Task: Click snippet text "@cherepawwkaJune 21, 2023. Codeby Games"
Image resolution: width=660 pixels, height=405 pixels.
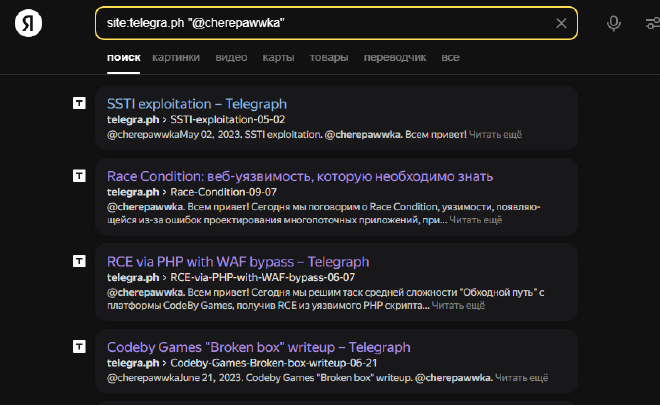Action: [210, 378]
